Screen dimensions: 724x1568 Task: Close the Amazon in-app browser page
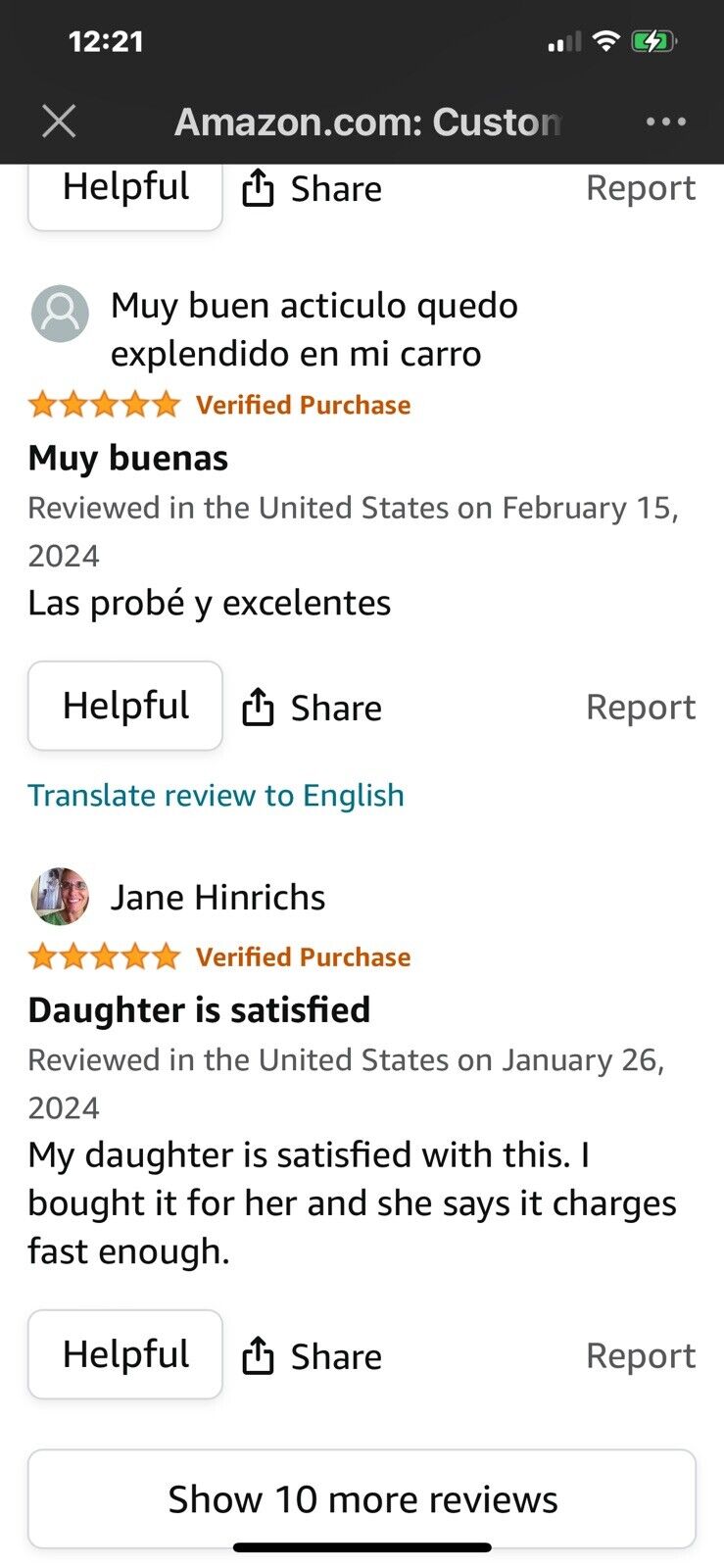(60, 122)
